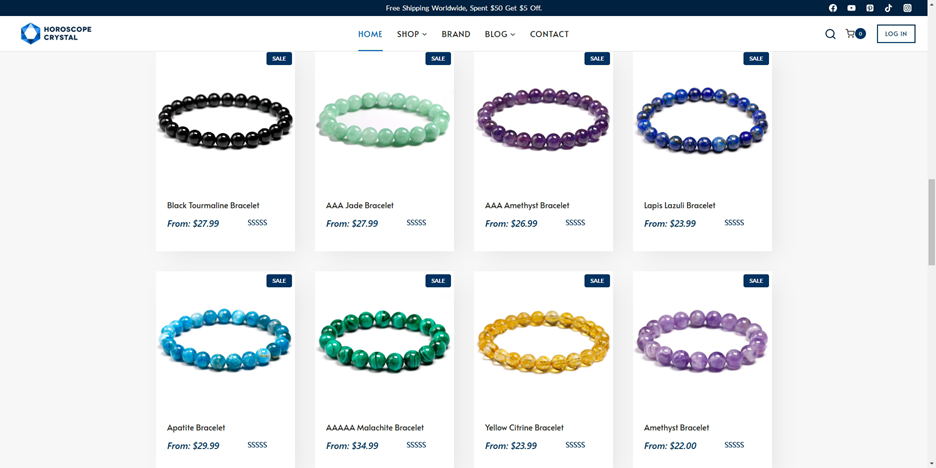Click the AAA Jade Bracelet star rating
The image size is (936, 468).
pyautogui.click(x=416, y=223)
